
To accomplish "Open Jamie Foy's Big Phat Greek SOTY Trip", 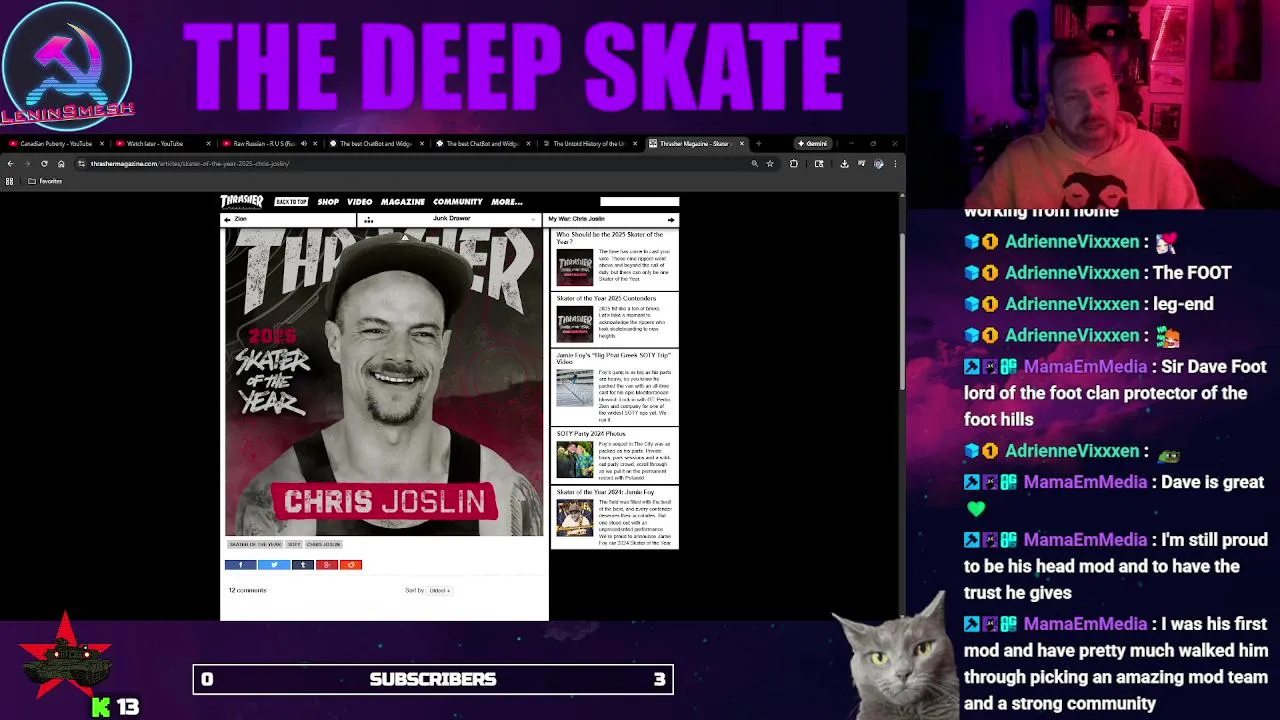I will coord(613,358).
